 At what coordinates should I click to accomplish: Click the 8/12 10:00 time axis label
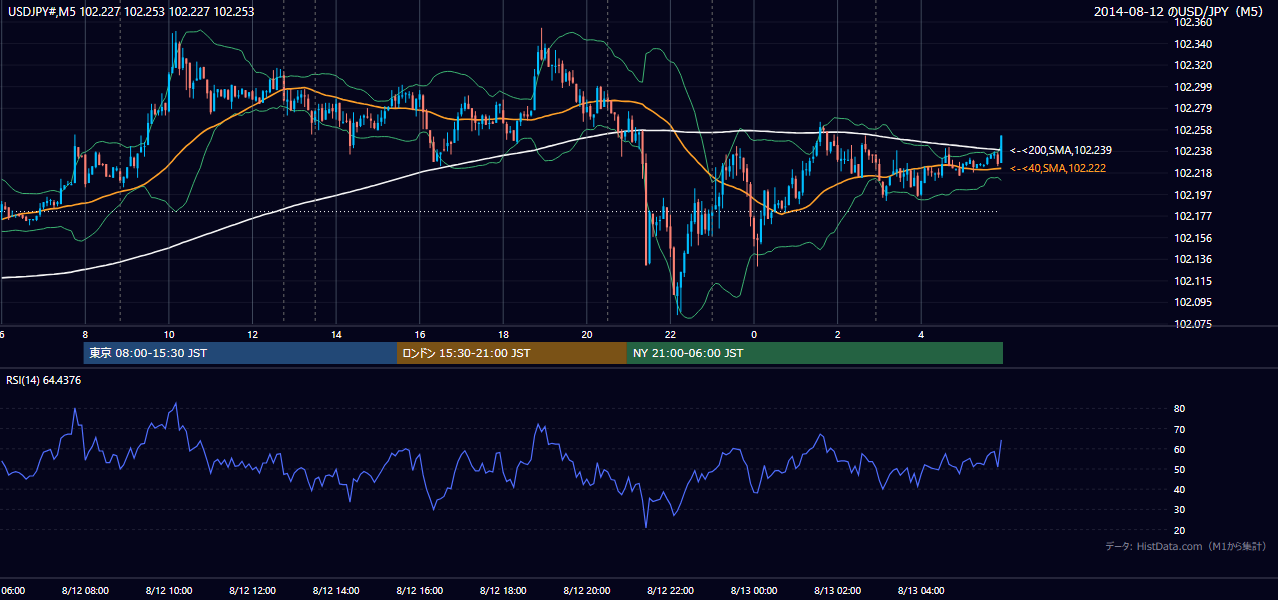pos(168,591)
